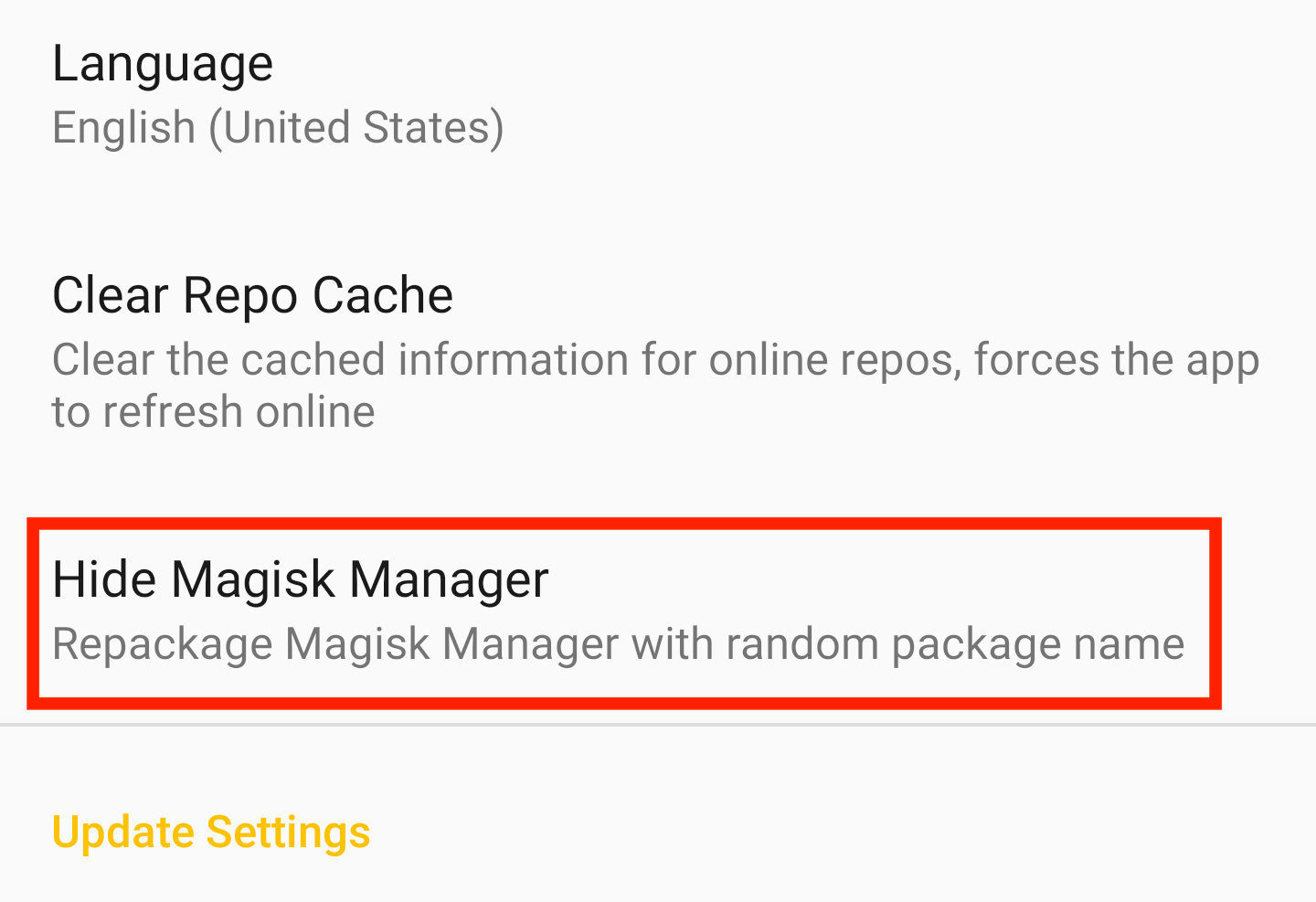
Task: Click the word Language in the title
Action: coord(163,64)
